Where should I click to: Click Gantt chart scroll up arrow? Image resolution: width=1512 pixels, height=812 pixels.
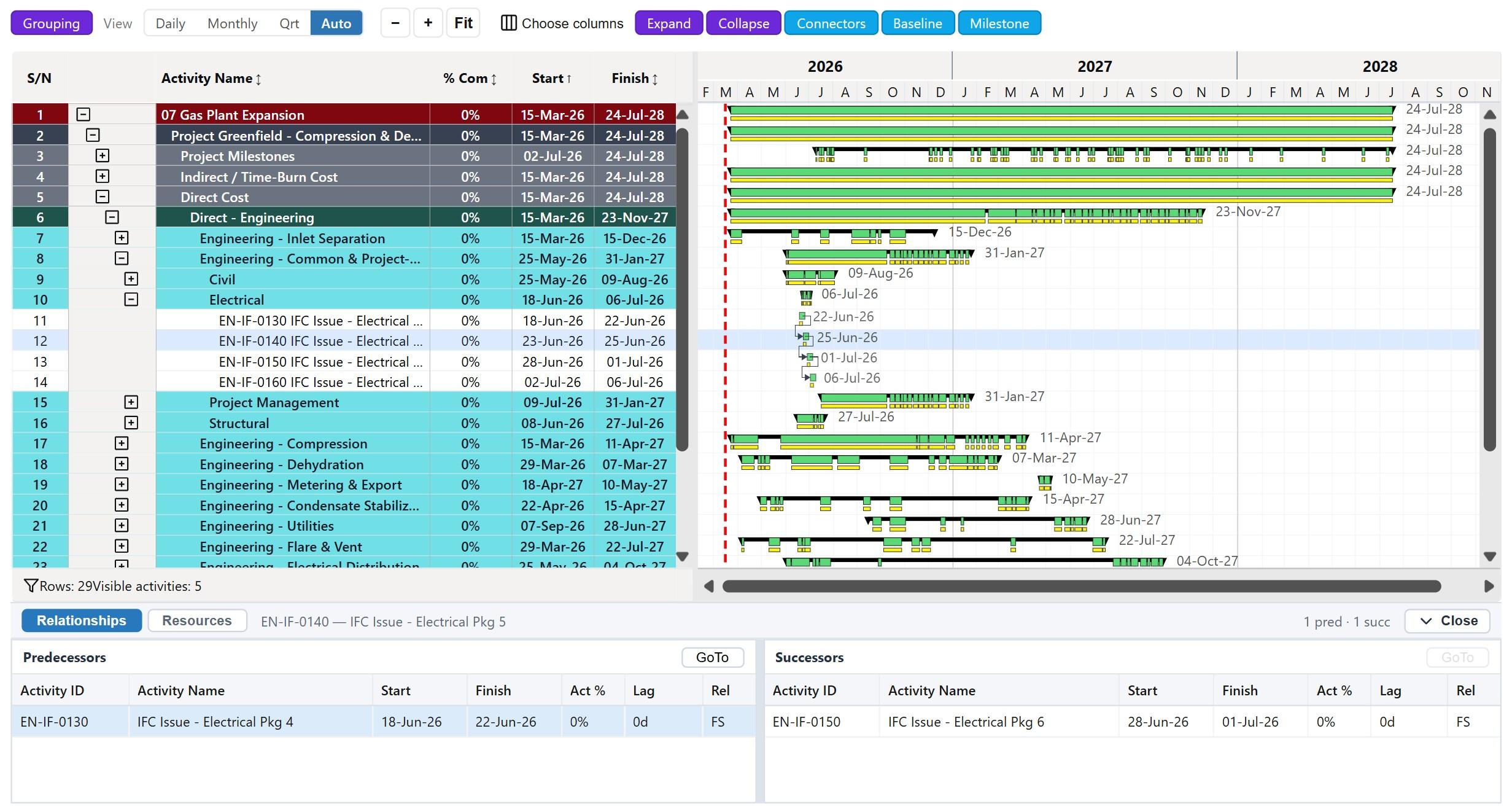[x=1490, y=115]
